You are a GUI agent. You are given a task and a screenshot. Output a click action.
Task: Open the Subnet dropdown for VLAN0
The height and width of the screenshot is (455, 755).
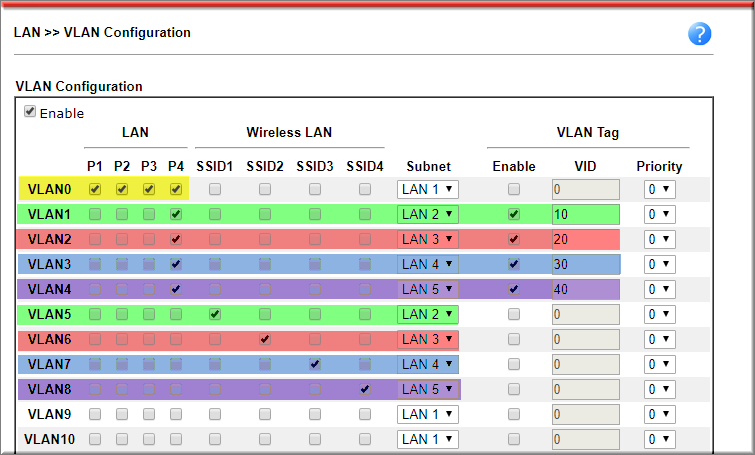[427, 189]
